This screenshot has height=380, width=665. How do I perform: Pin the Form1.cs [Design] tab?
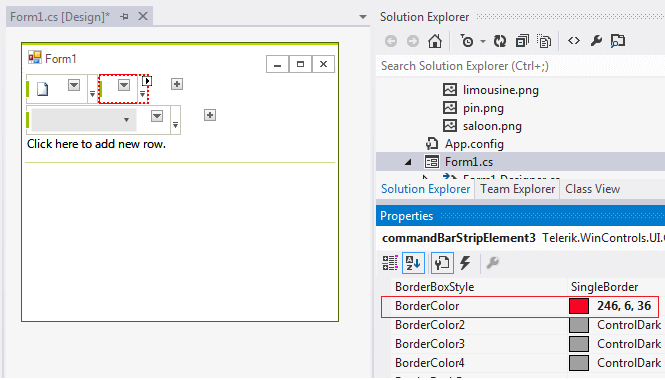coord(124,17)
